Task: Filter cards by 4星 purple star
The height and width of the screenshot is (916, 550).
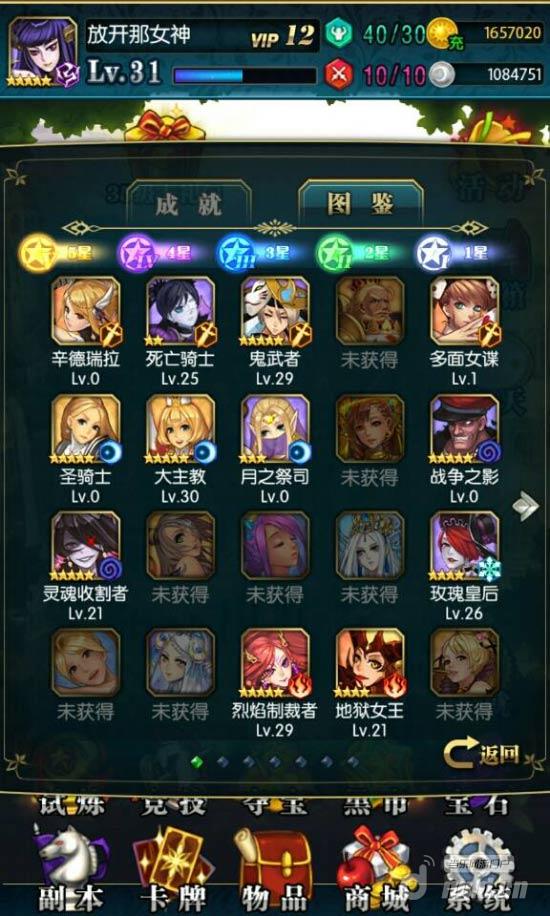Action: [160, 254]
